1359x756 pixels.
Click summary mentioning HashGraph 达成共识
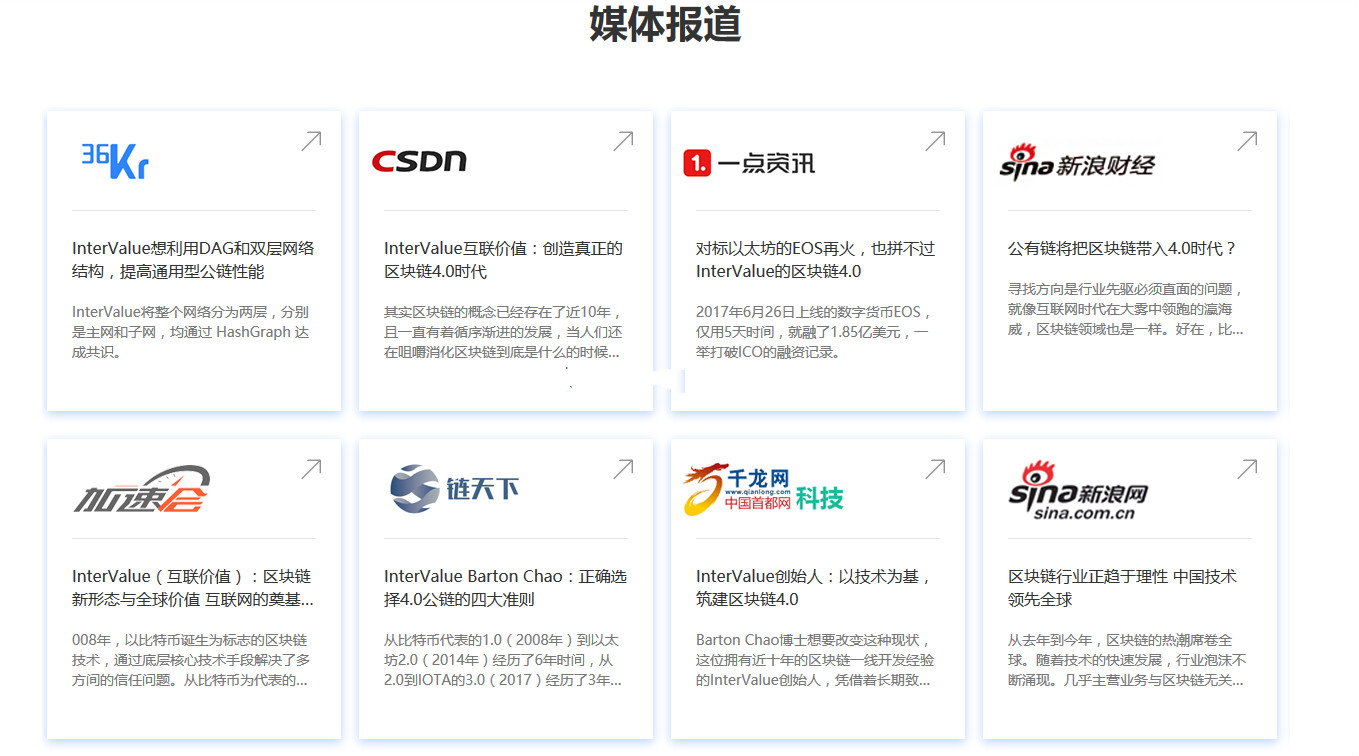pyautogui.click(x=190, y=332)
